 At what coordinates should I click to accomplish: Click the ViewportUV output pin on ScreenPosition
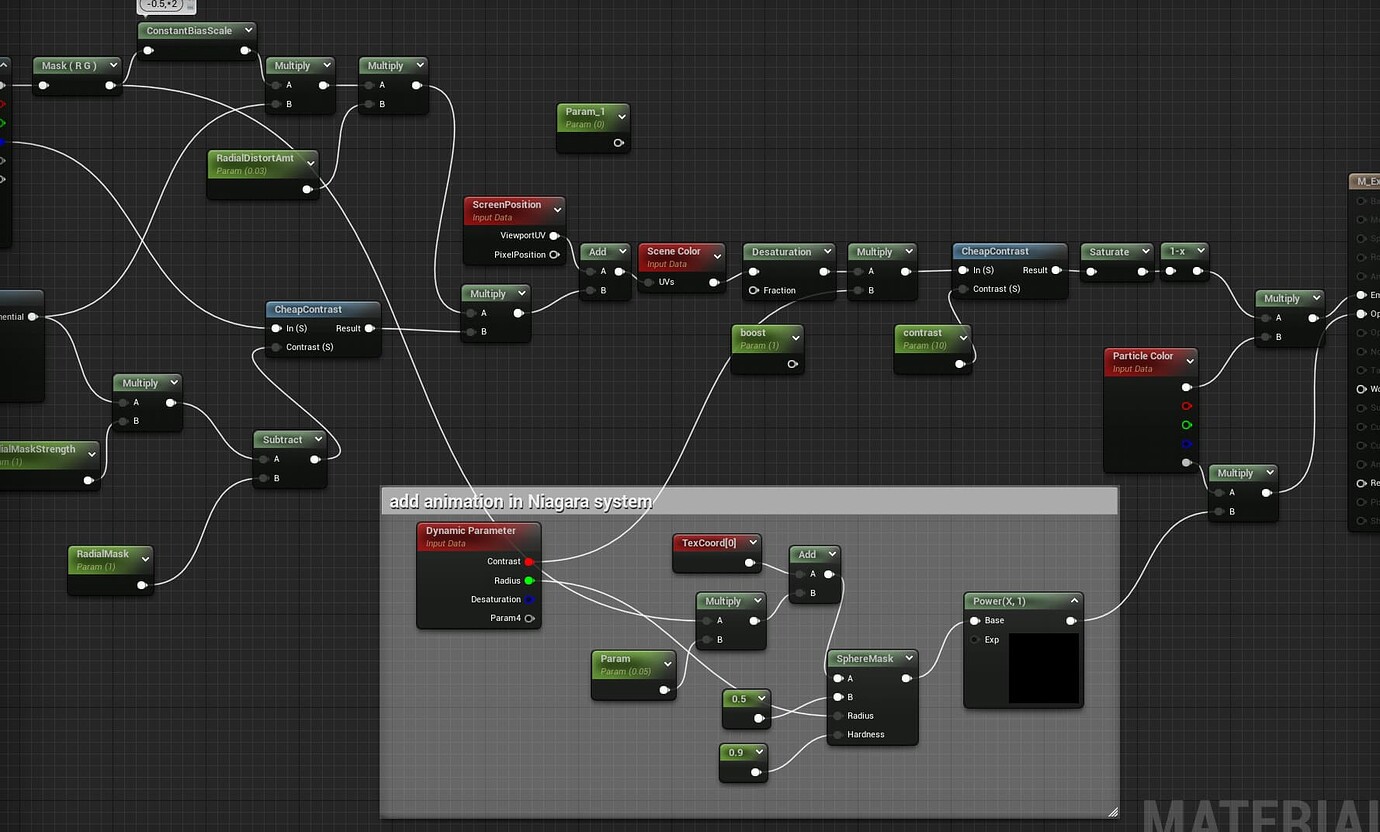(x=554, y=236)
